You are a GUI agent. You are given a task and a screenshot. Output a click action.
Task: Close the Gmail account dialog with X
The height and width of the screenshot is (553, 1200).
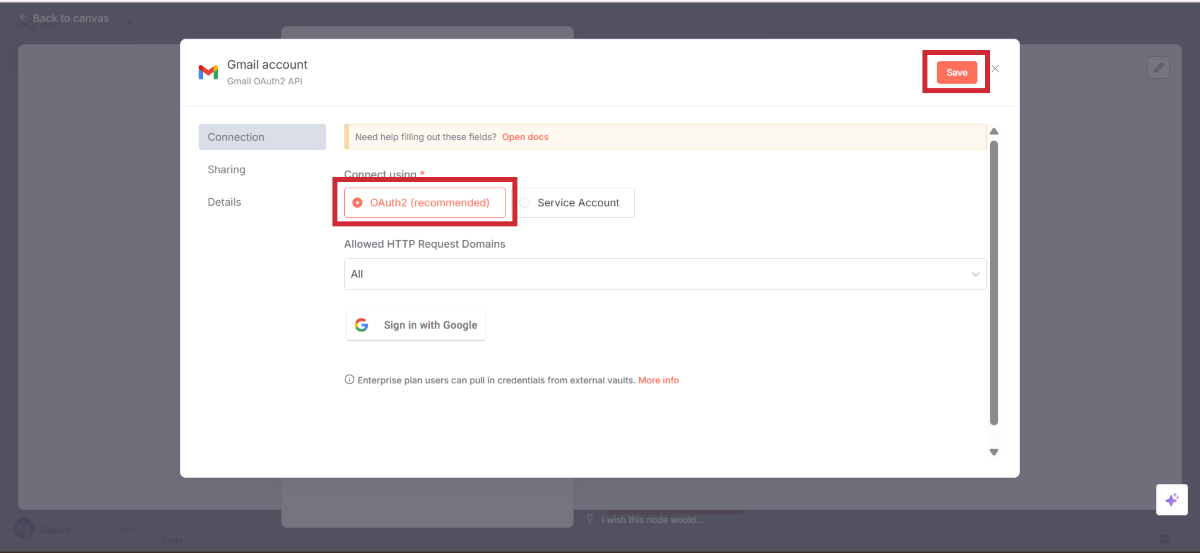[995, 69]
